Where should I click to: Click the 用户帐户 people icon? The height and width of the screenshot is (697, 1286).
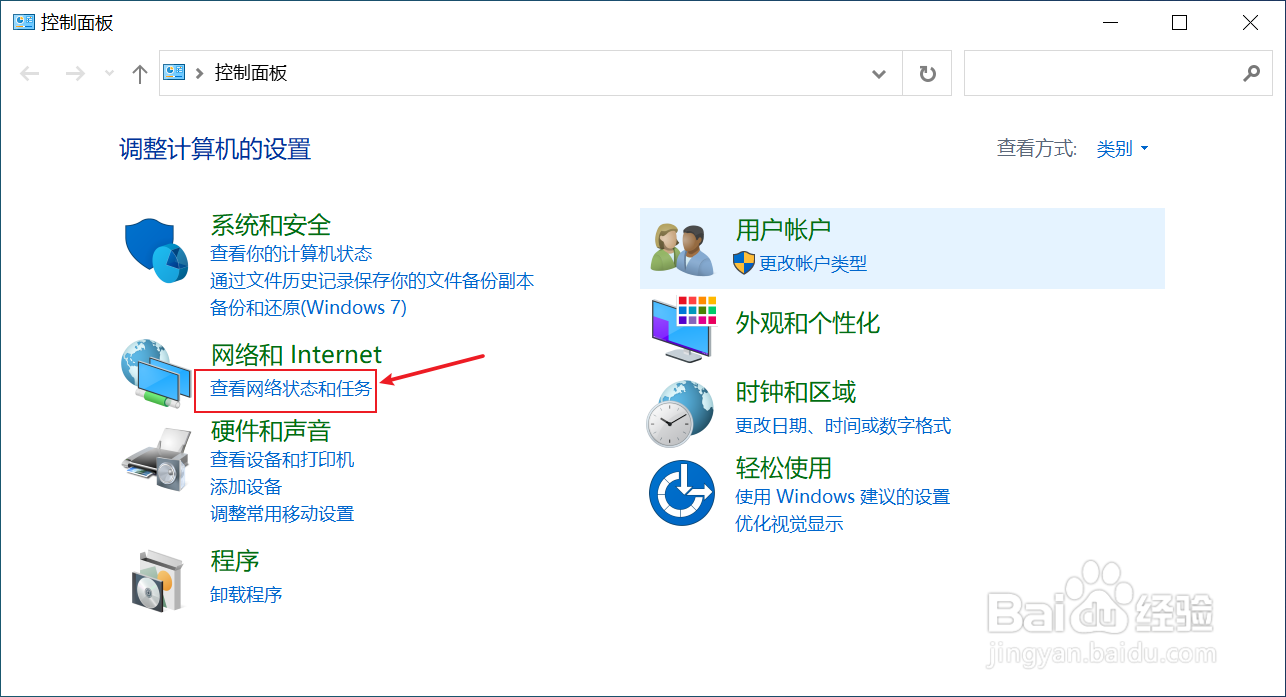tap(681, 247)
